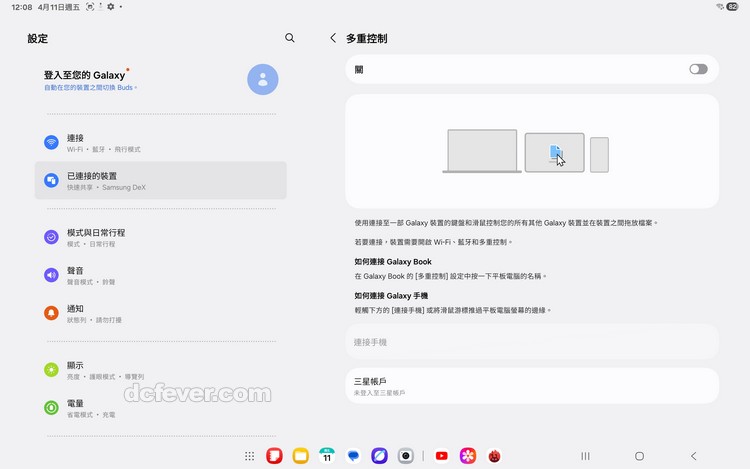750x469 pixels.
Task: Launch Samsung Notes from the taskbar
Action: pos(274,456)
